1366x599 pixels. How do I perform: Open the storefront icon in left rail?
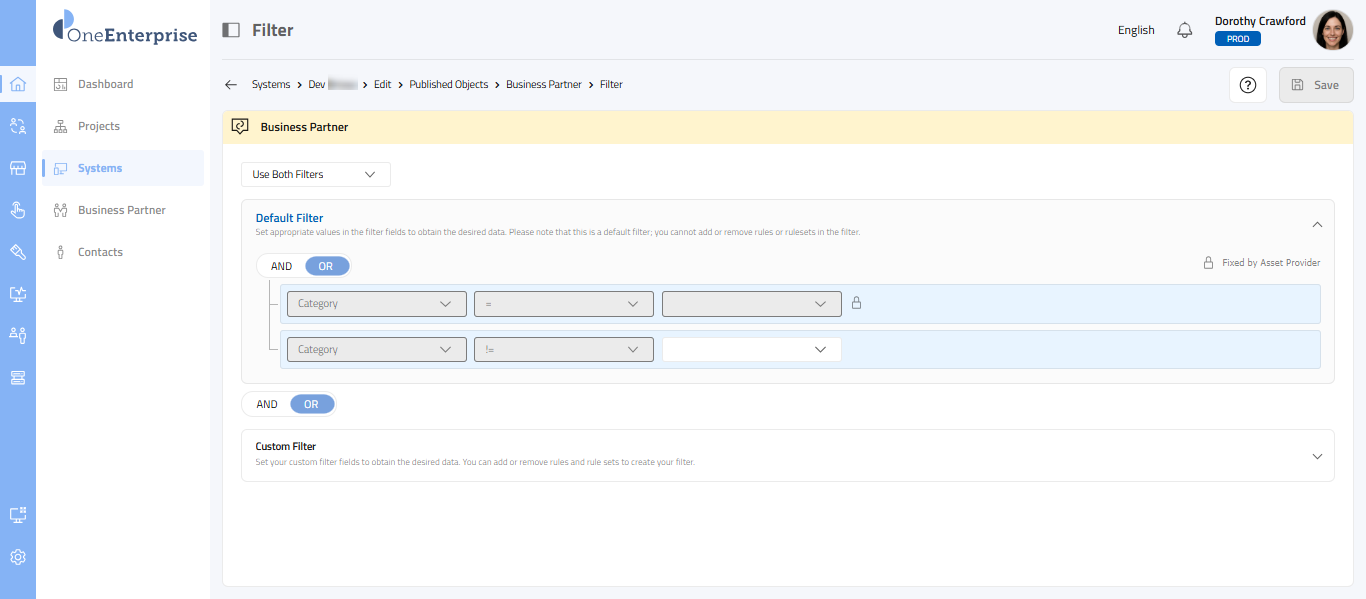18,168
